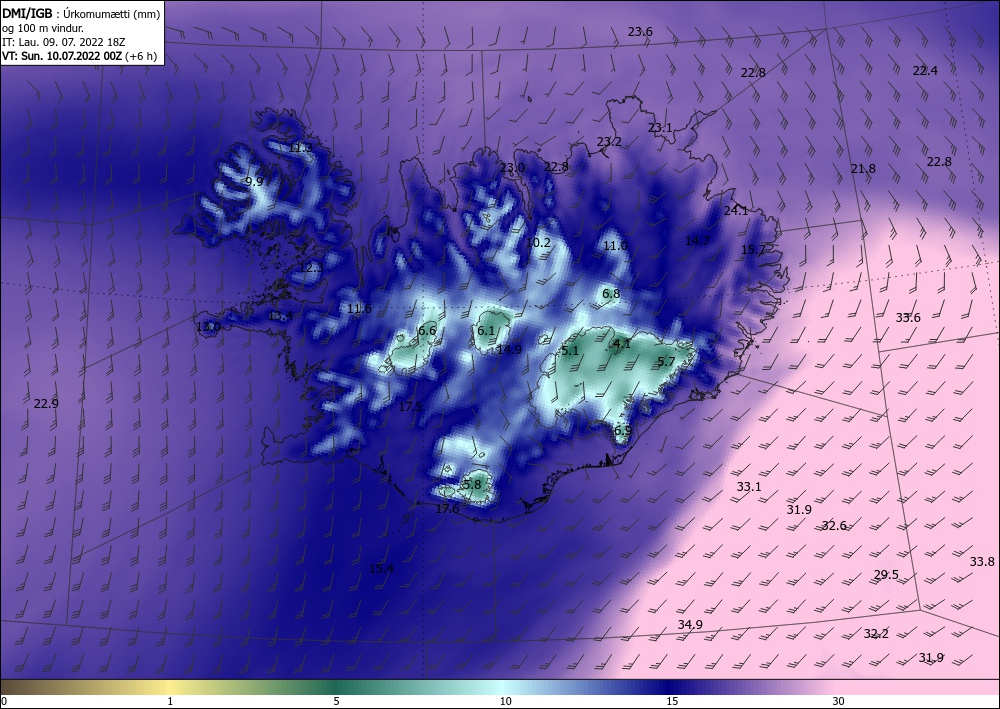Click the 33.1 value label
Viewport: 1000px width, 709px height.
click(x=749, y=486)
